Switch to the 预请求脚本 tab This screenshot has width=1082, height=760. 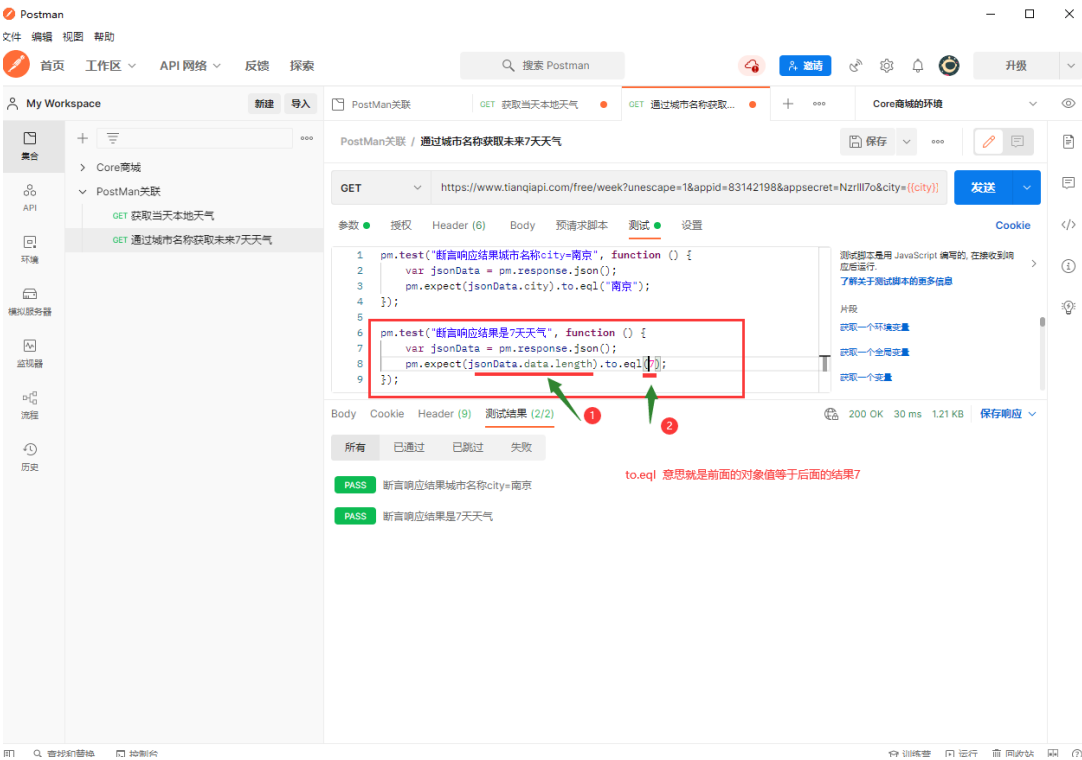click(x=582, y=225)
